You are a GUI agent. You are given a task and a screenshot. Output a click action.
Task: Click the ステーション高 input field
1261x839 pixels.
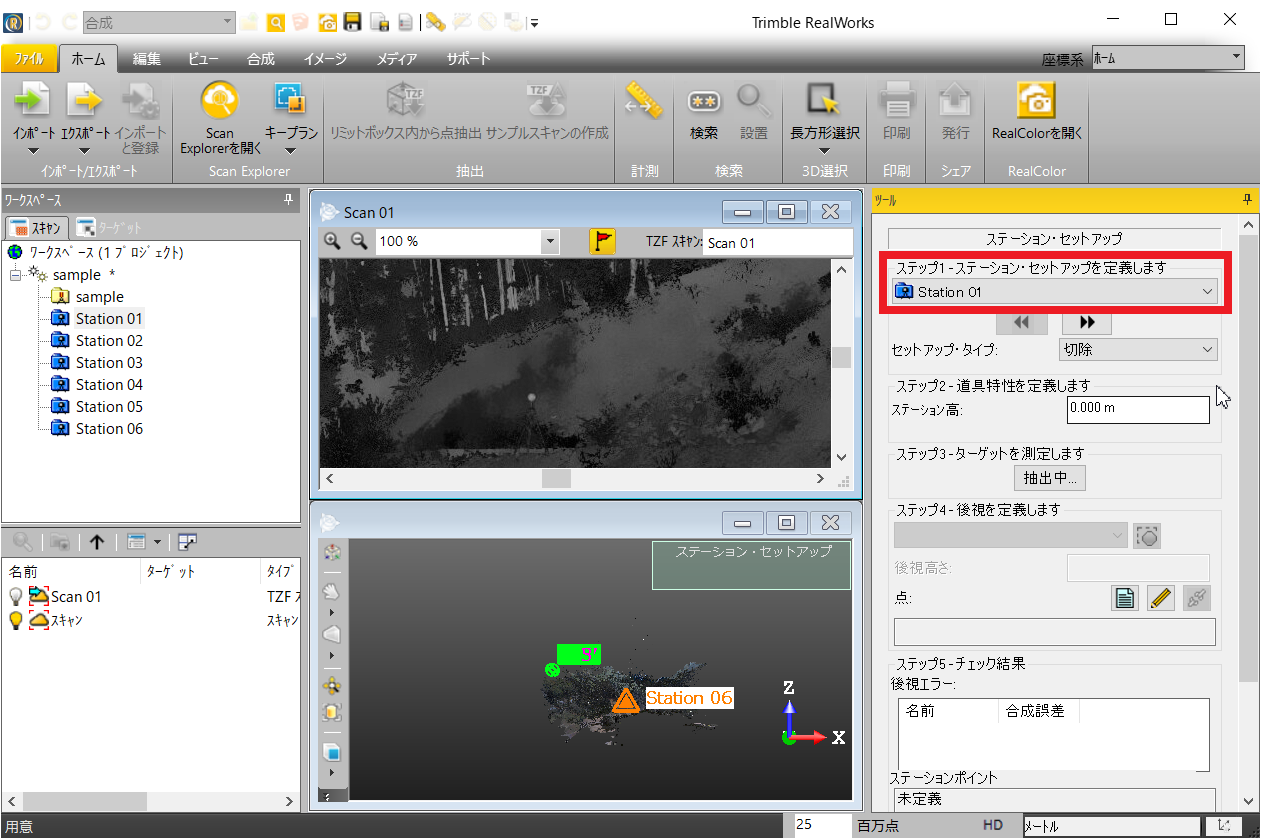(x=1138, y=409)
